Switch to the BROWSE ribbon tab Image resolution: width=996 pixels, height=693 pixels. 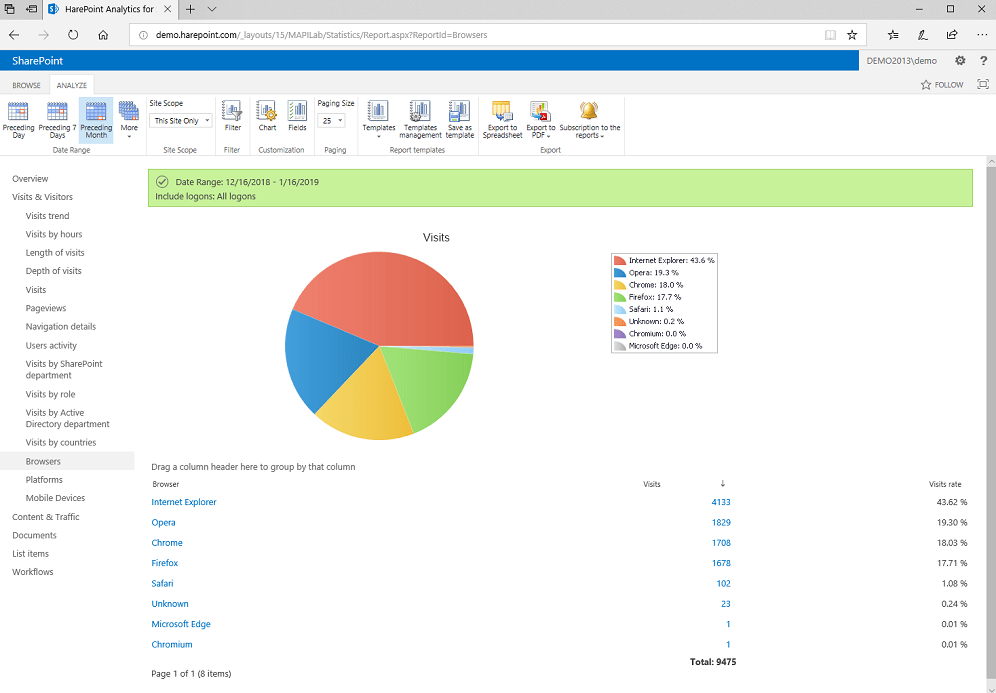[x=27, y=85]
